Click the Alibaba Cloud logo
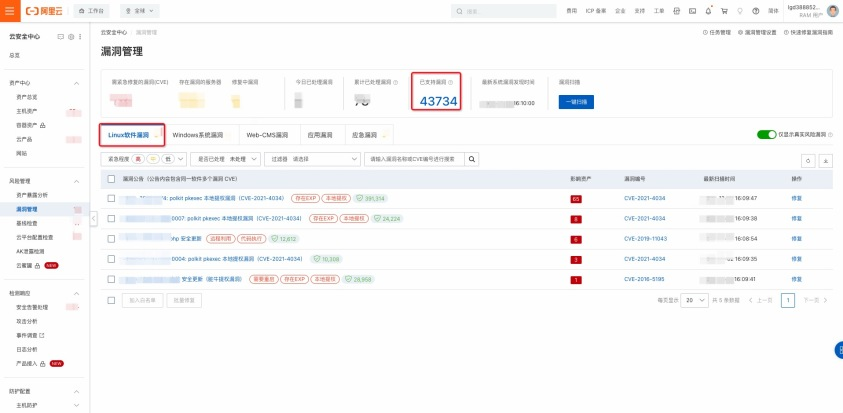 (x=45, y=11)
